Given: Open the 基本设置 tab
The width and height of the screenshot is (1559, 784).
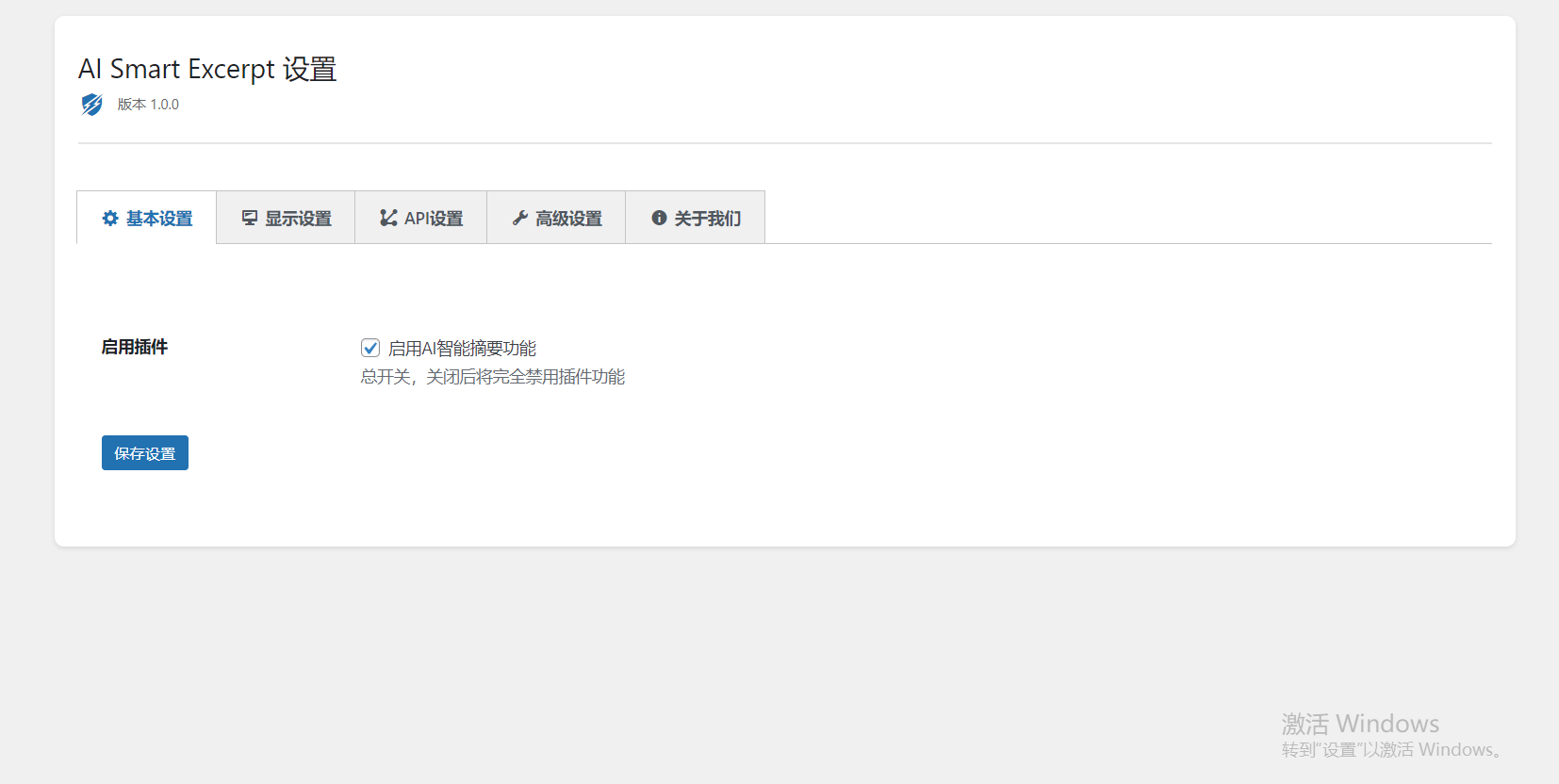Looking at the screenshot, I should (146, 218).
